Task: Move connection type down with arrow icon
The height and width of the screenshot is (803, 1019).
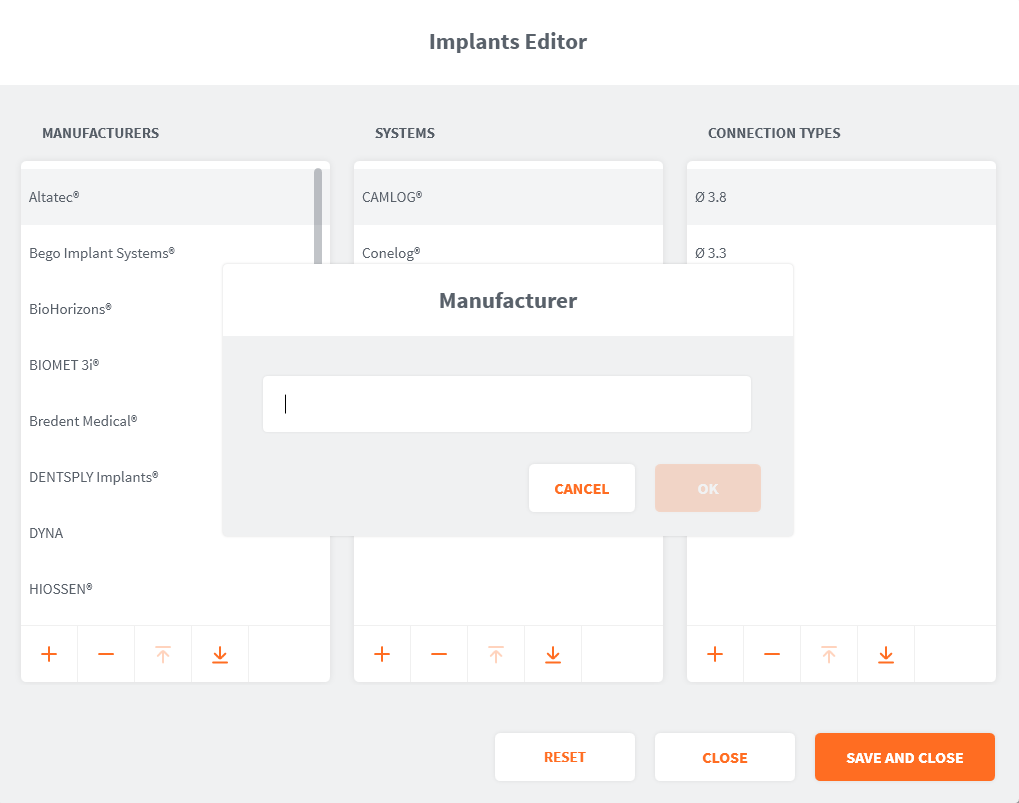Action: pyautogui.click(x=886, y=654)
